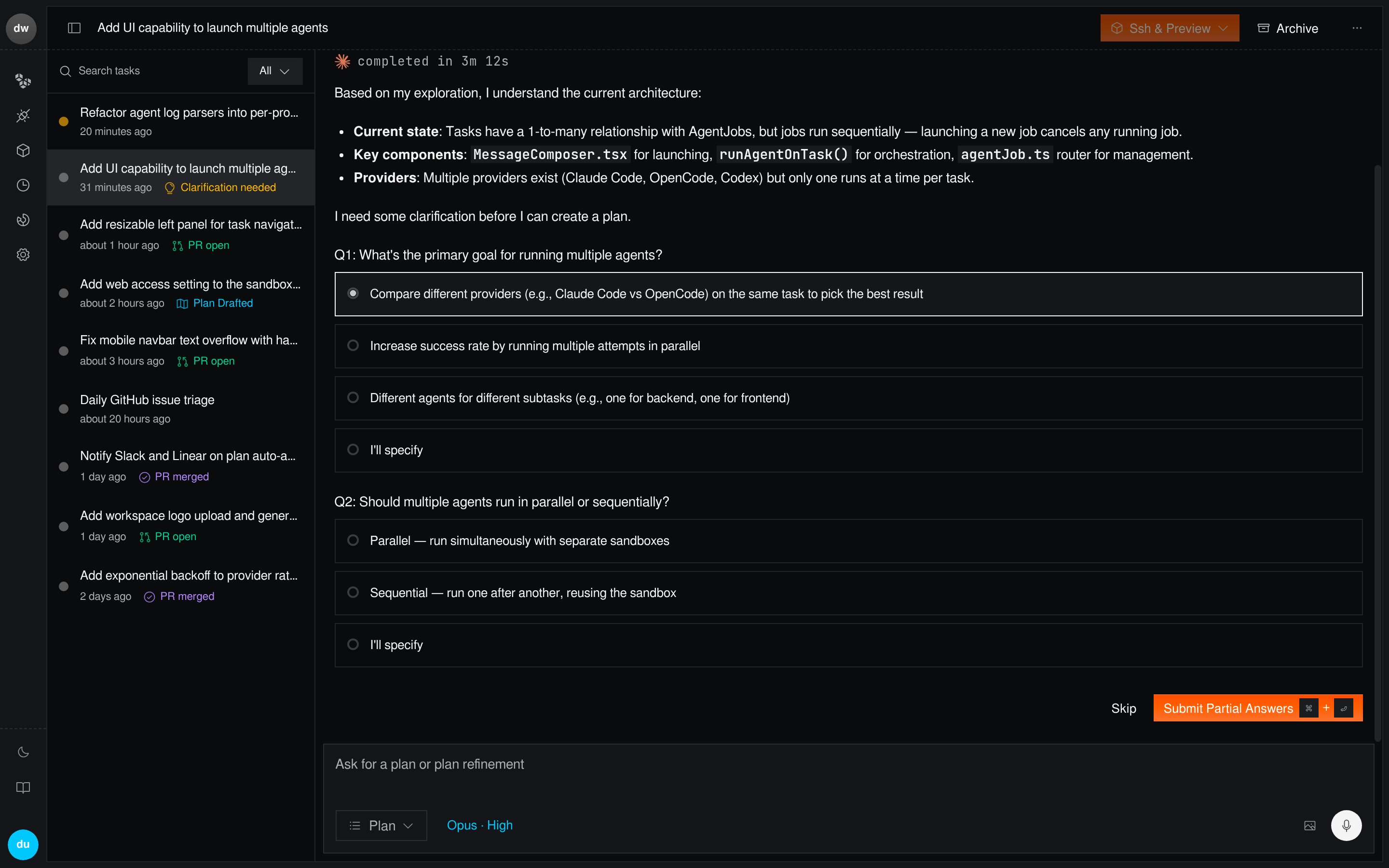This screenshot has height=868, width=1389.
Task: Change the Opus · High model selector
Action: [x=480, y=826]
